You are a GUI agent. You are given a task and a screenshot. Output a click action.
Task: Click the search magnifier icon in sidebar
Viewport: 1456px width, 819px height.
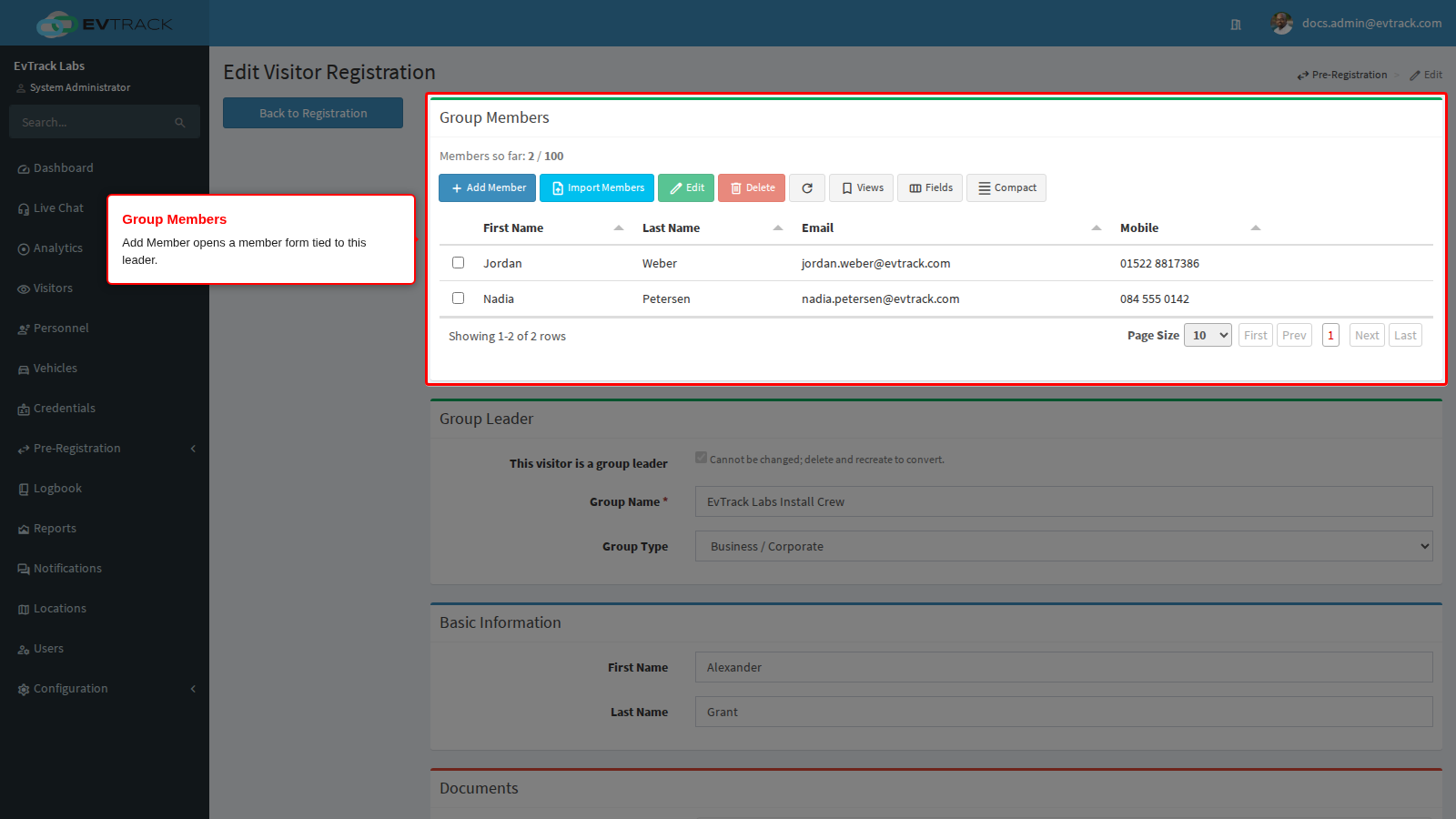[180, 123]
